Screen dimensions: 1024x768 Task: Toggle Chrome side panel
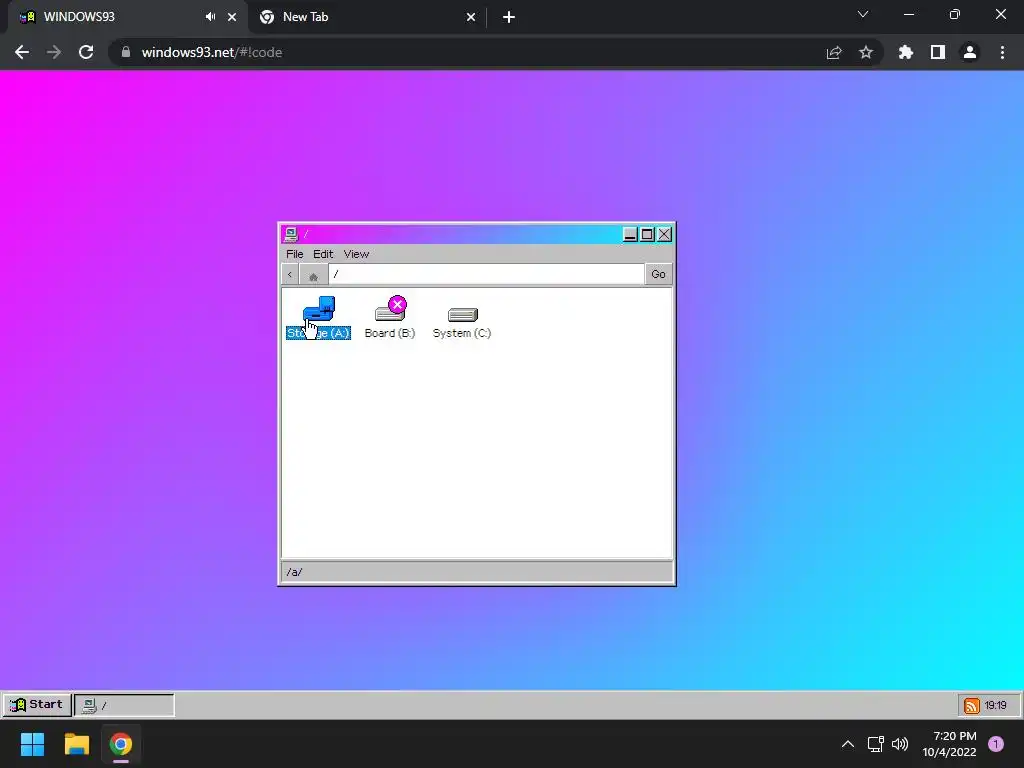[938, 52]
